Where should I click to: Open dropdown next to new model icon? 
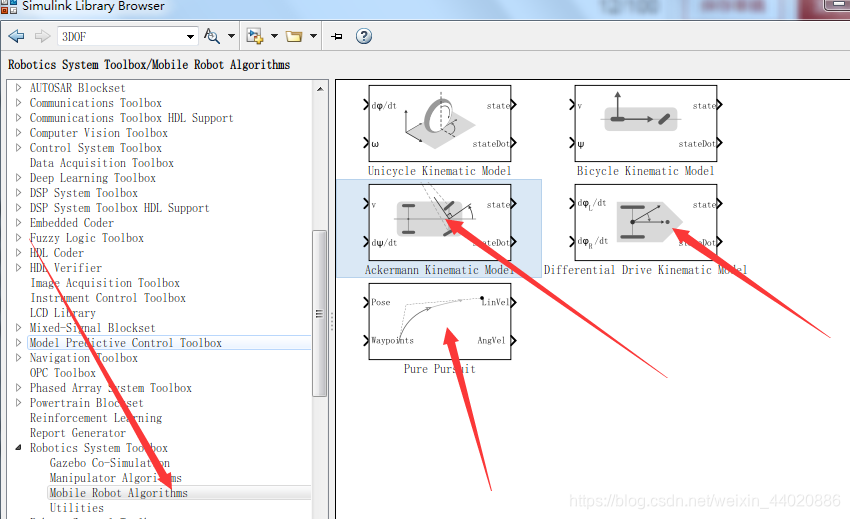(x=274, y=36)
